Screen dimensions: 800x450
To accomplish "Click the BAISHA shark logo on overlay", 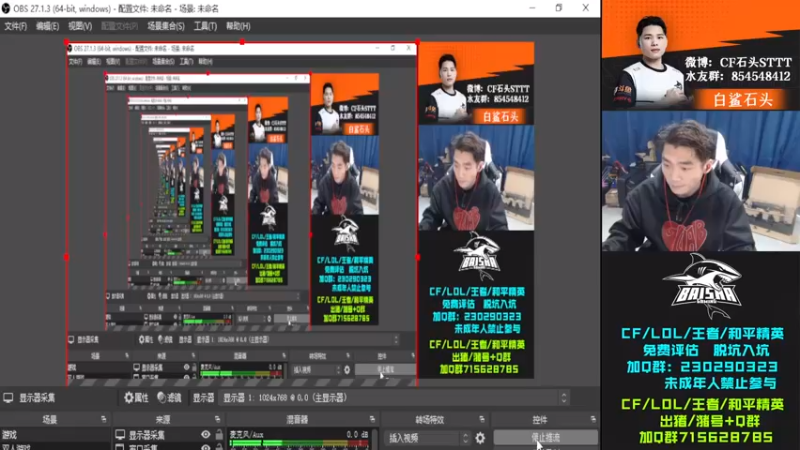I will 702,286.
